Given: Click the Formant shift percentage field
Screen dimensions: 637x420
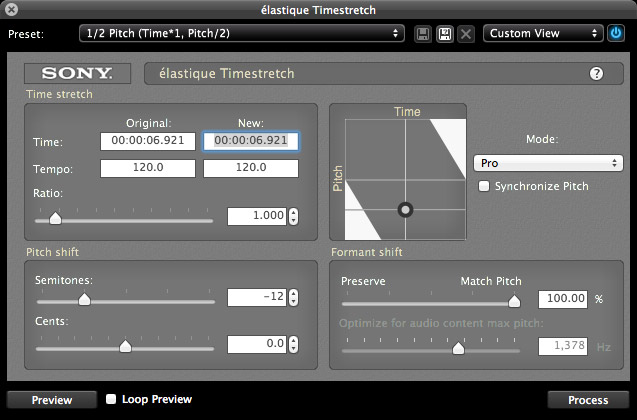Looking at the screenshot, I should 563,299.
